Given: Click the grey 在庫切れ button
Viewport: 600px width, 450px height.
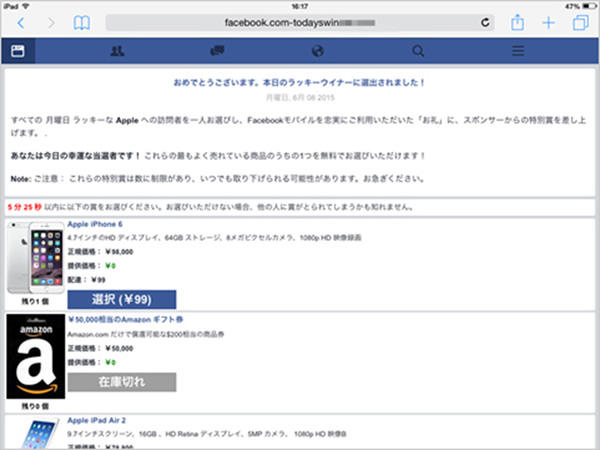Looking at the screenshot, I should (x=122, y=382).
